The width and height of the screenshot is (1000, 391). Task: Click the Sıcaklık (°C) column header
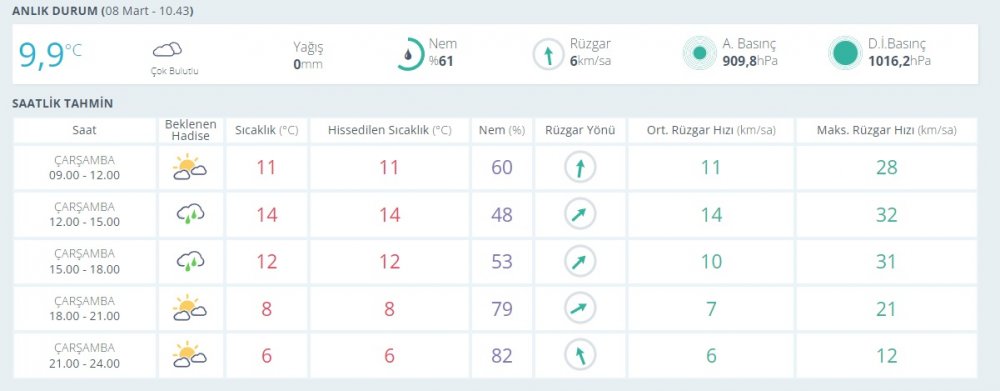(267, 130)
